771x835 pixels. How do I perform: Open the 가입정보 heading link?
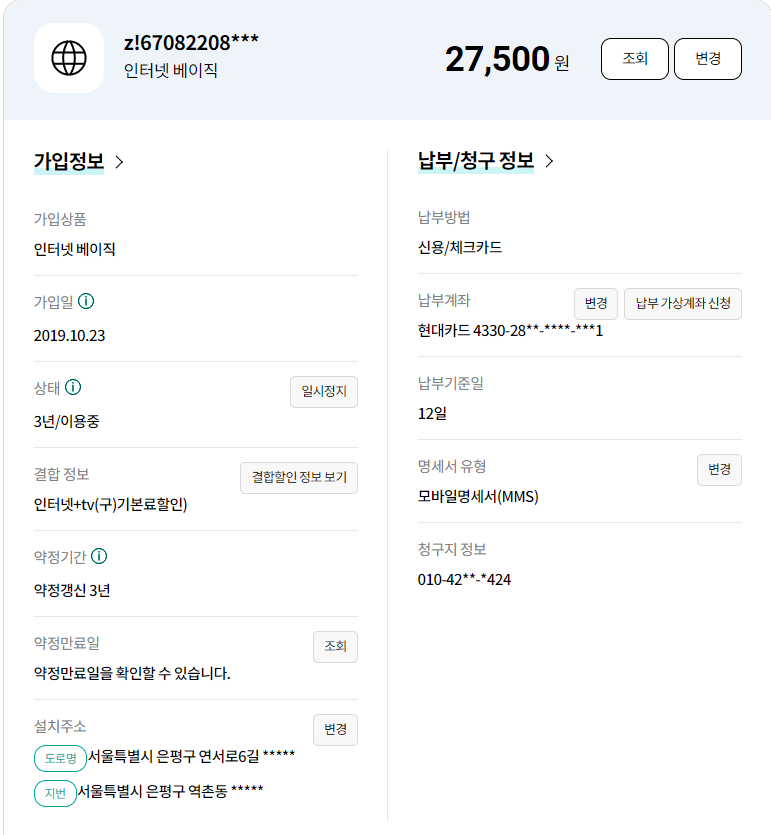[69, 162]
